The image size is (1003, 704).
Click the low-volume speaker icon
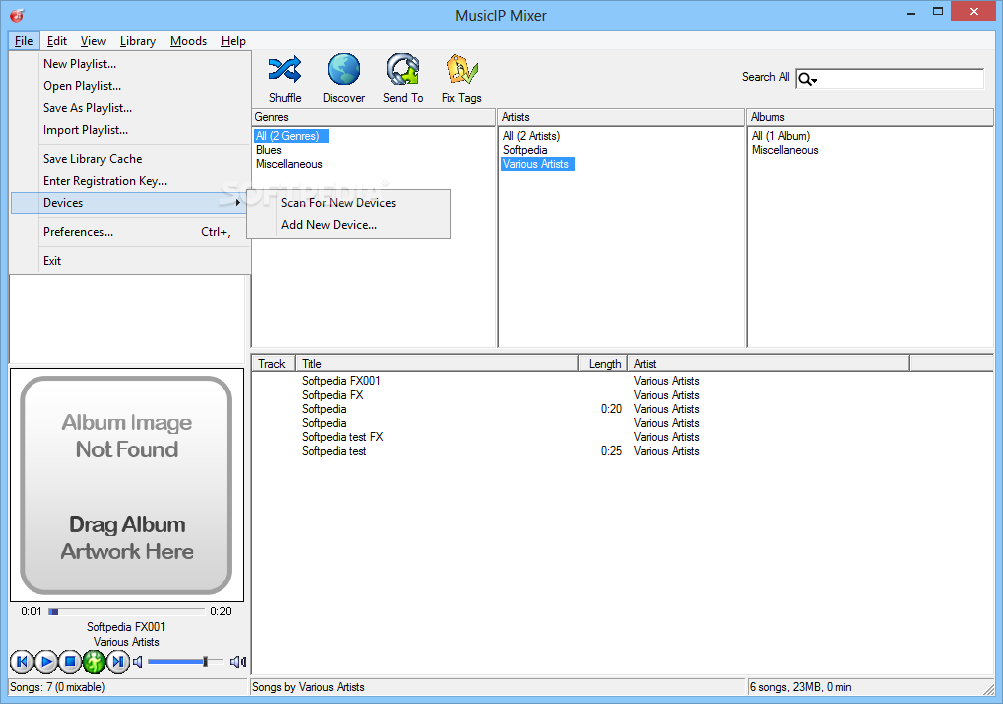[x=138, y=662]
